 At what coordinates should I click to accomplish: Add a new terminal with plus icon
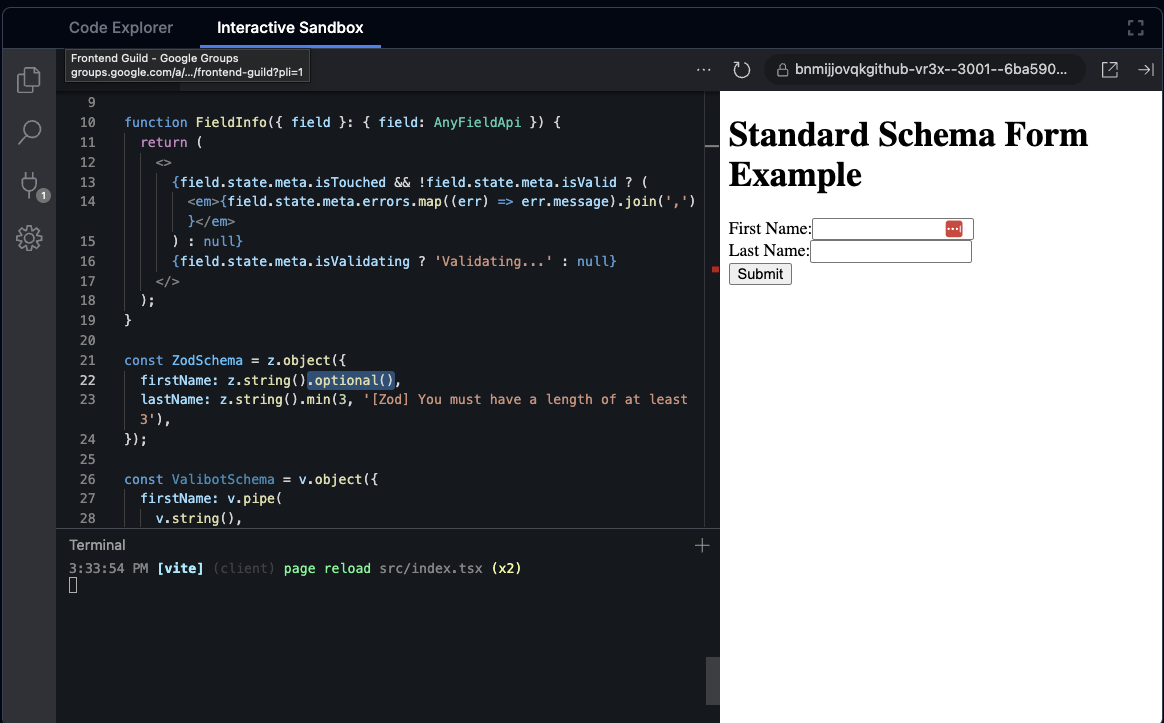[x=702, y=546]
